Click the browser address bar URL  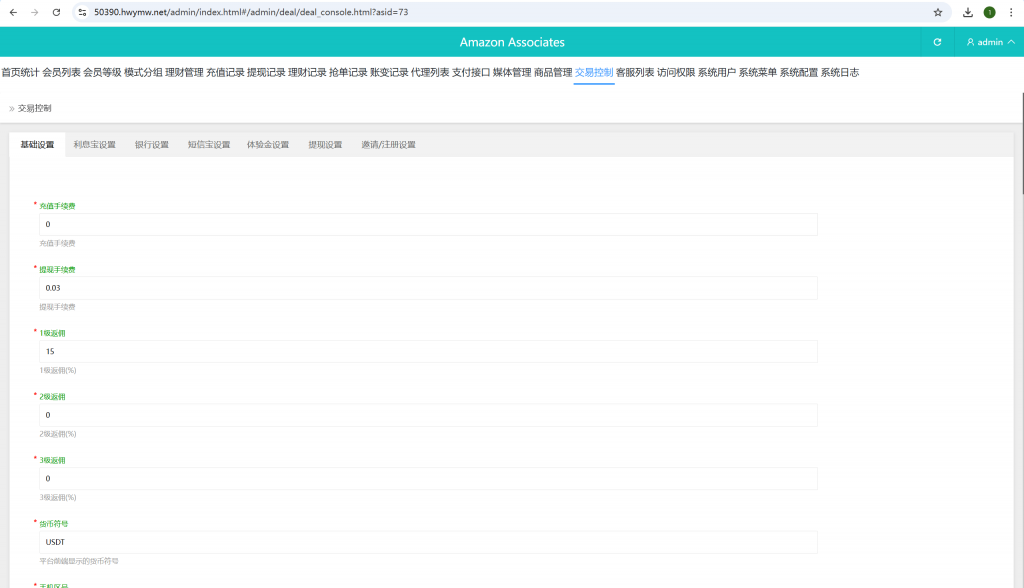click(250, 12)
